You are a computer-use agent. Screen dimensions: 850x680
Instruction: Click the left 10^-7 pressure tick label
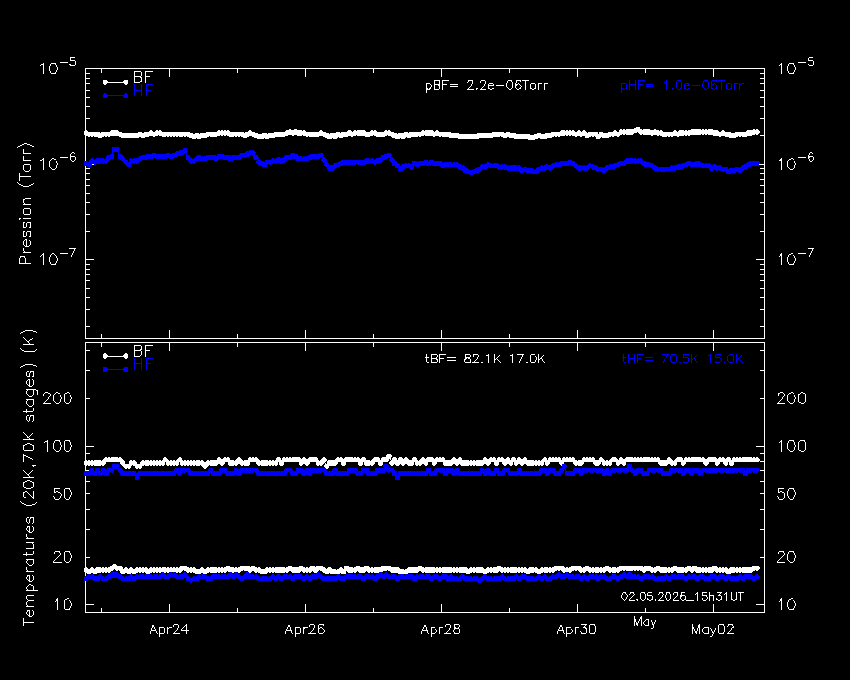click(x=57, y=257)
